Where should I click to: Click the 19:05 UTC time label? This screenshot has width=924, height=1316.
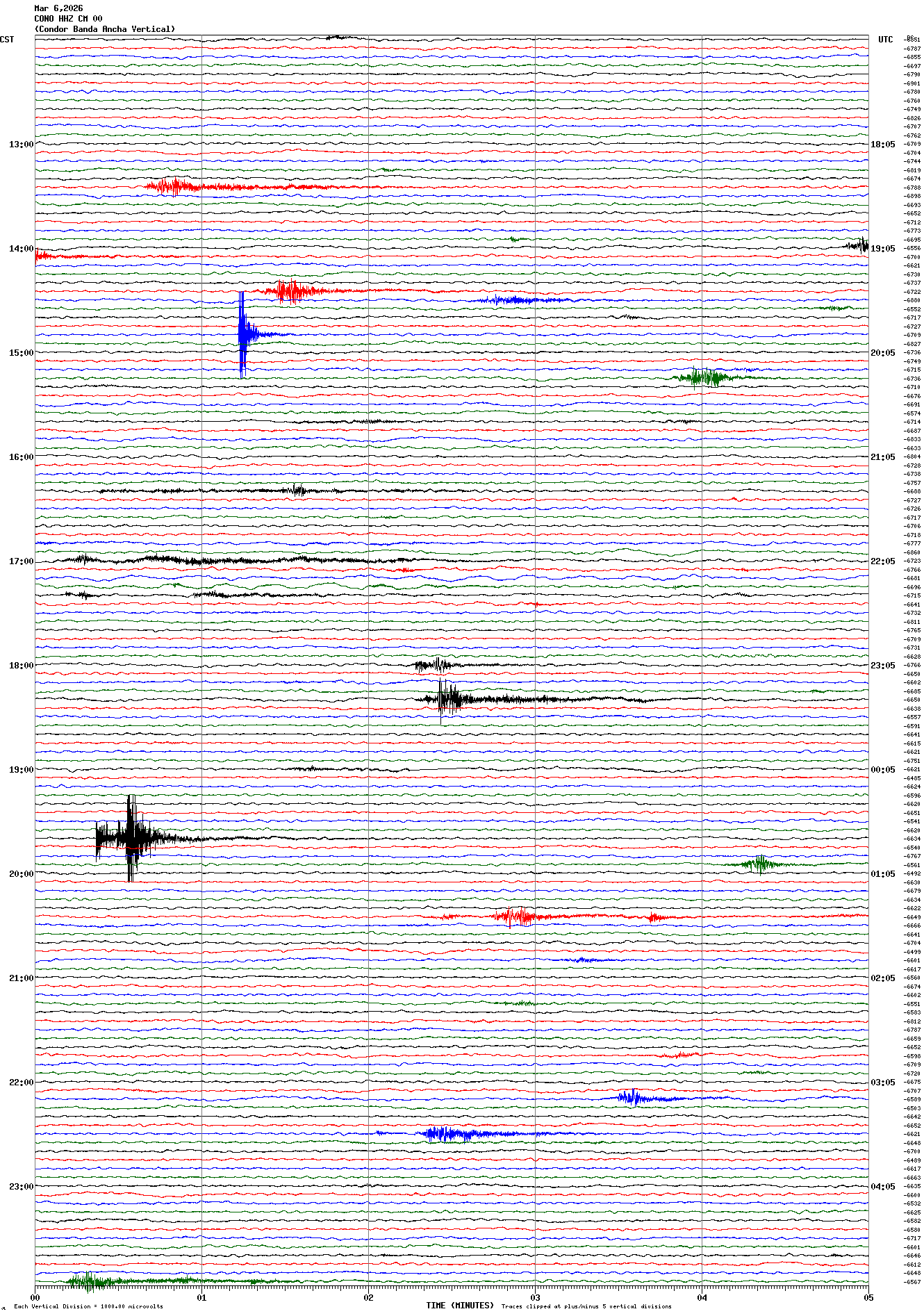click(882, 249)
